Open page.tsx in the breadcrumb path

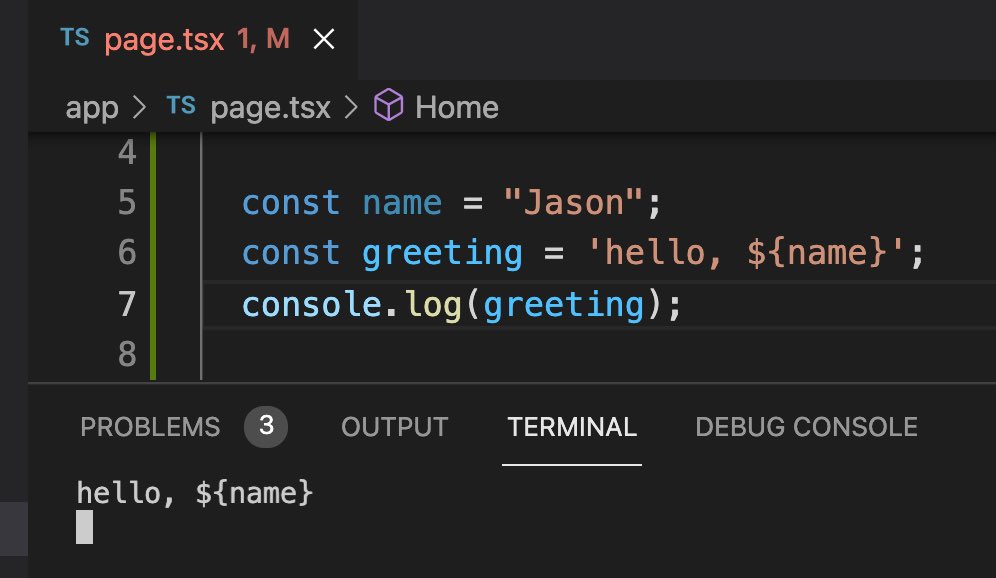(x=271, y=107)
